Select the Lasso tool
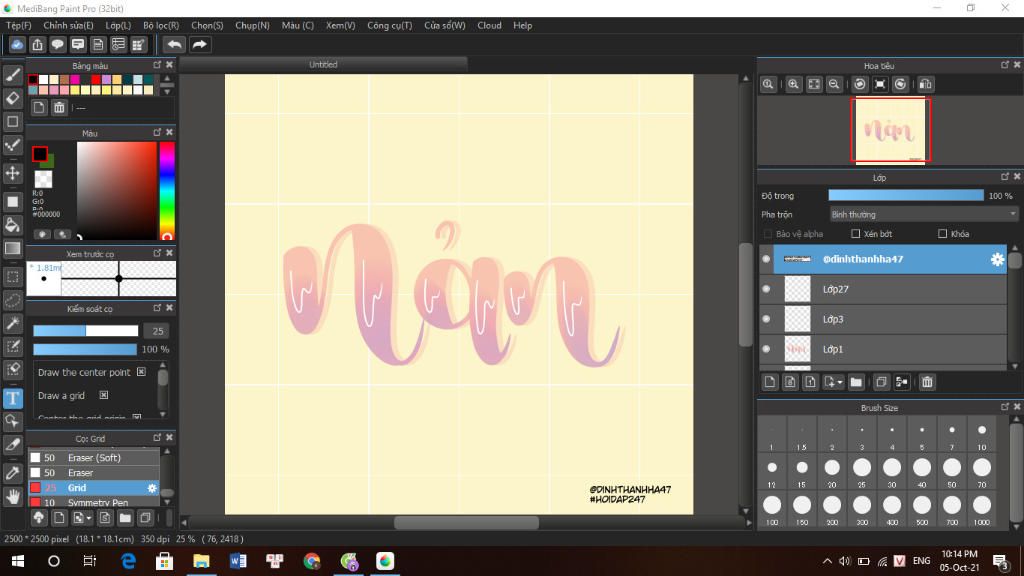Viewport: 1024px width, 576px height. pyautogui.click(x=12, y=300)
